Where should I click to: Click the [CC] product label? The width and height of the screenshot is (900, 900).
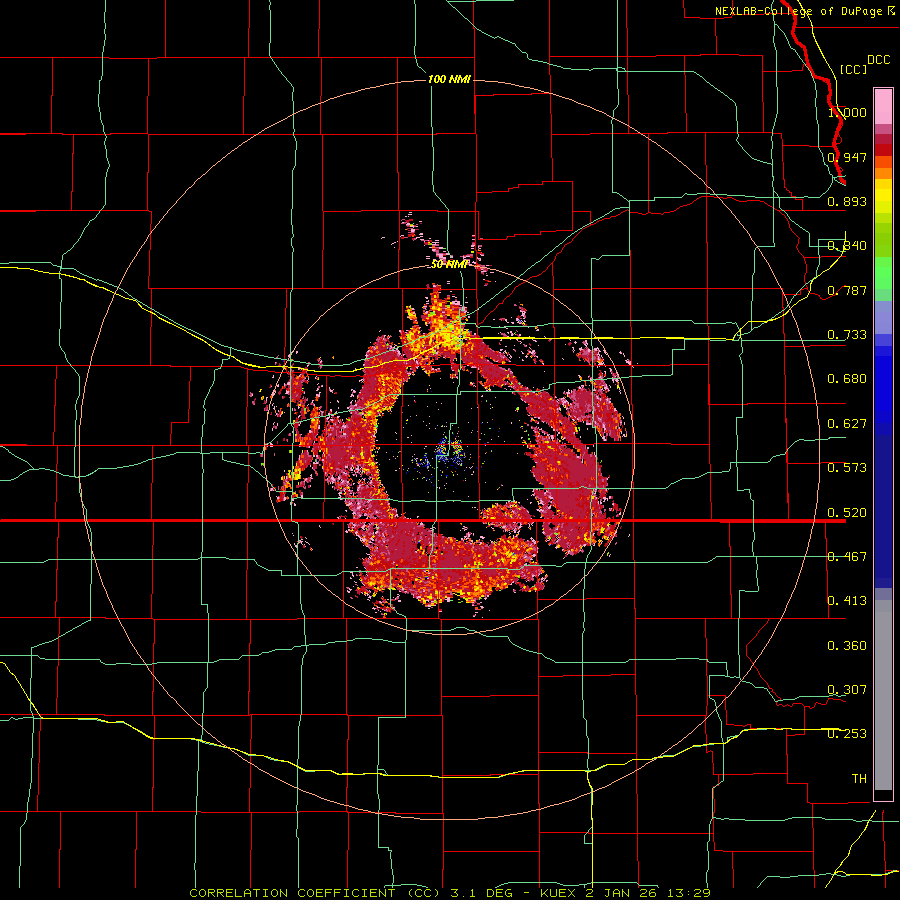point(853,69)
